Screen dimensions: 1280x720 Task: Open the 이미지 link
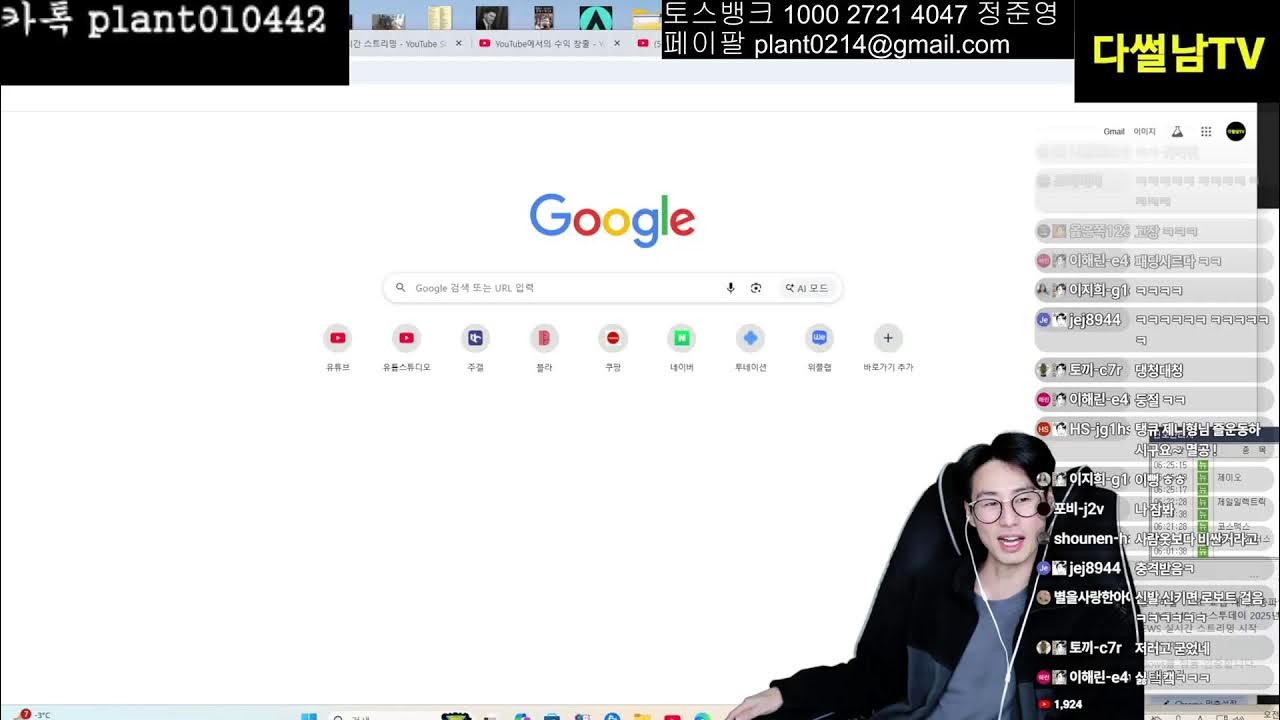[1144, 132]
